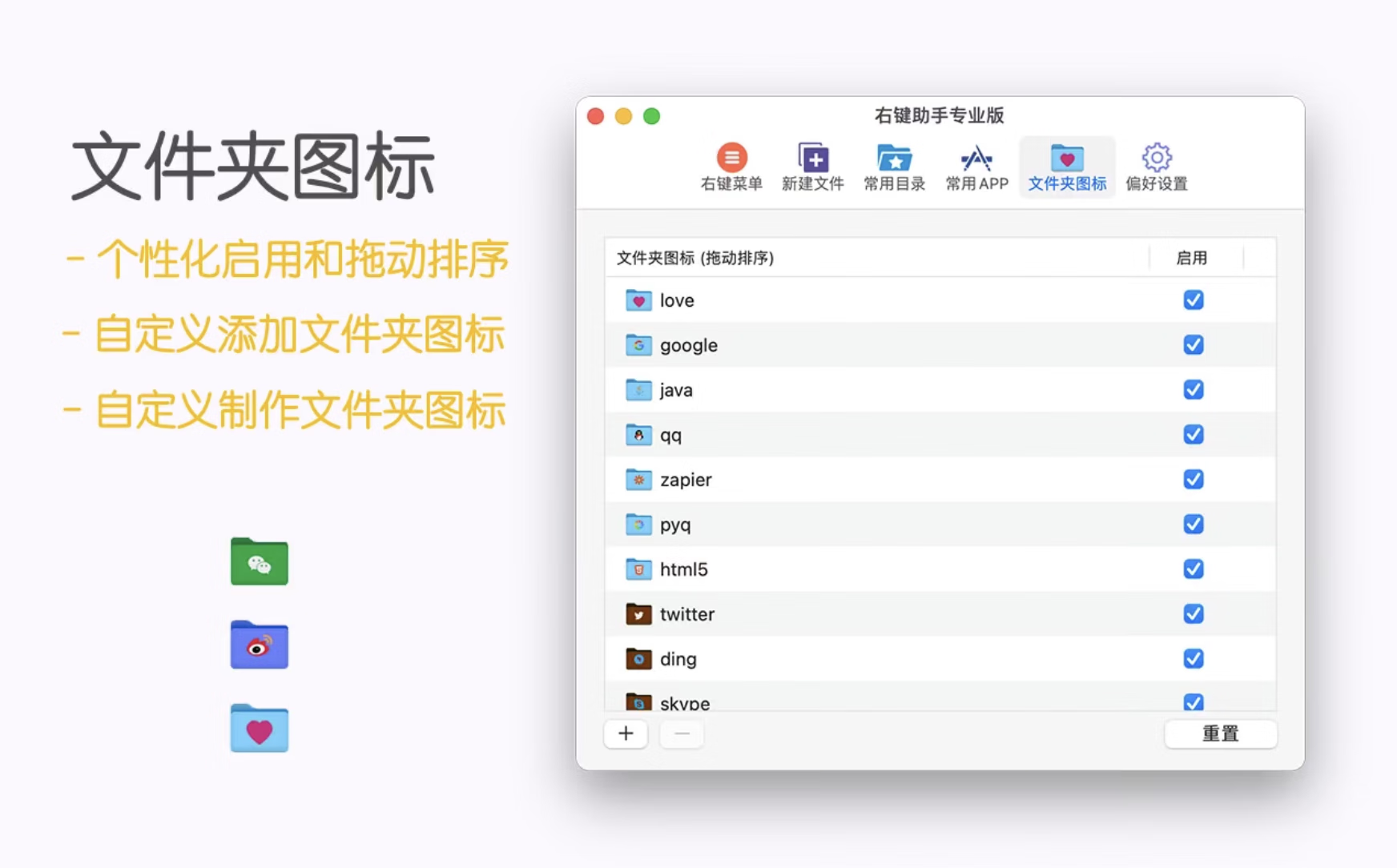The width and height of the screenshot is (1397, 868).
Task: Uncheck html5 enable checkbox
Action: pyautogui.click(x=1193, y=569)
